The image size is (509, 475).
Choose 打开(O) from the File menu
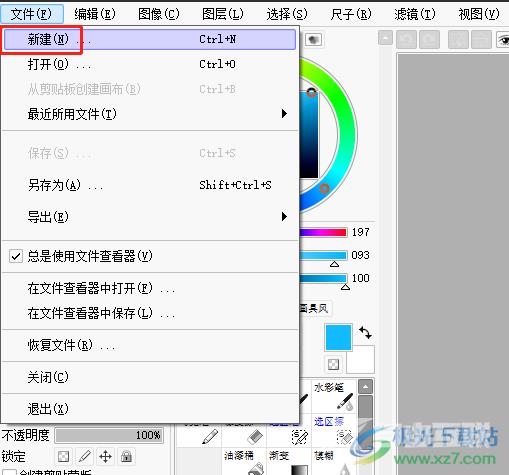point(150,64)
